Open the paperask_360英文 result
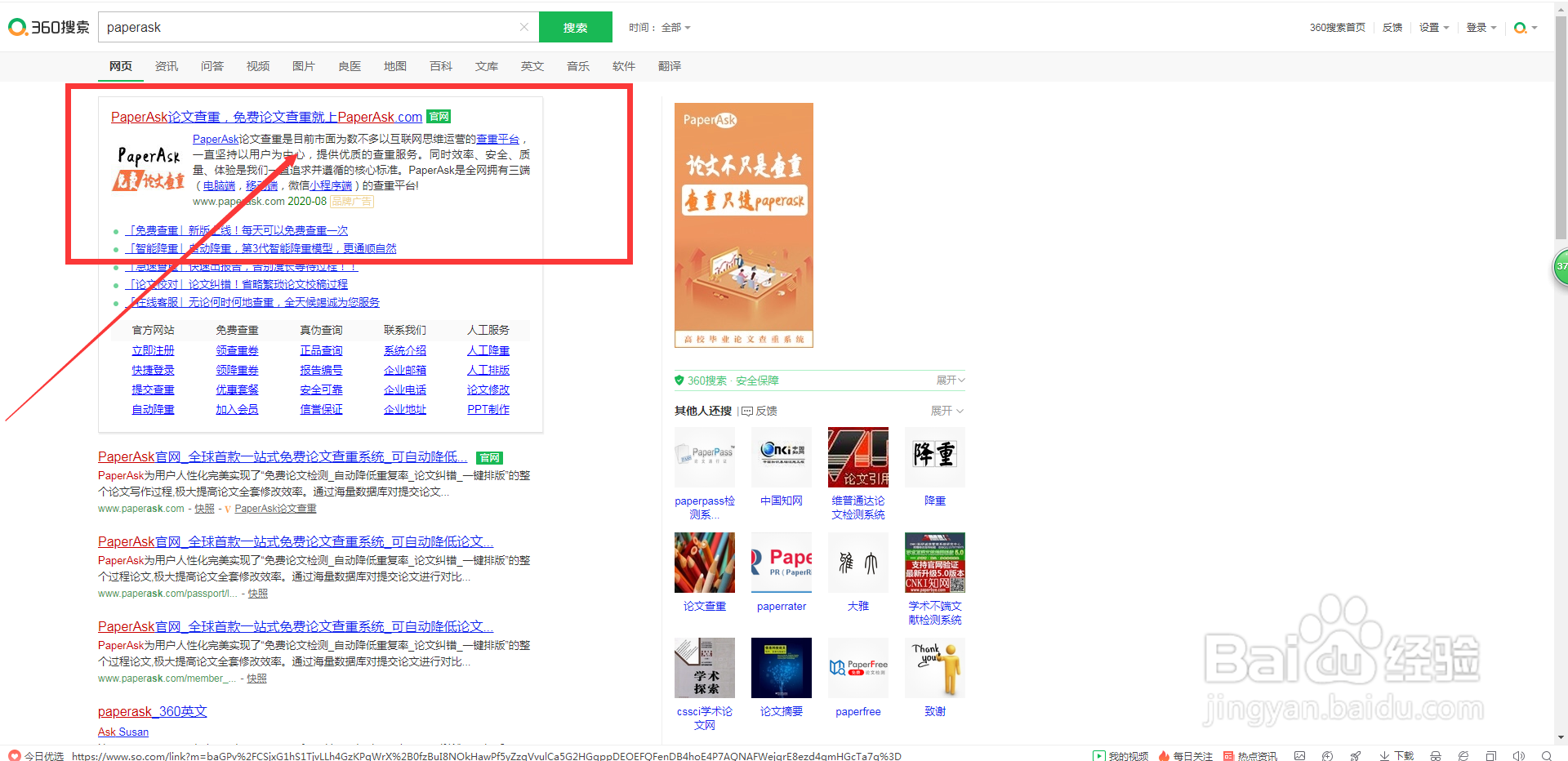This screenshot has width=1568, height=761. [153, 711]
